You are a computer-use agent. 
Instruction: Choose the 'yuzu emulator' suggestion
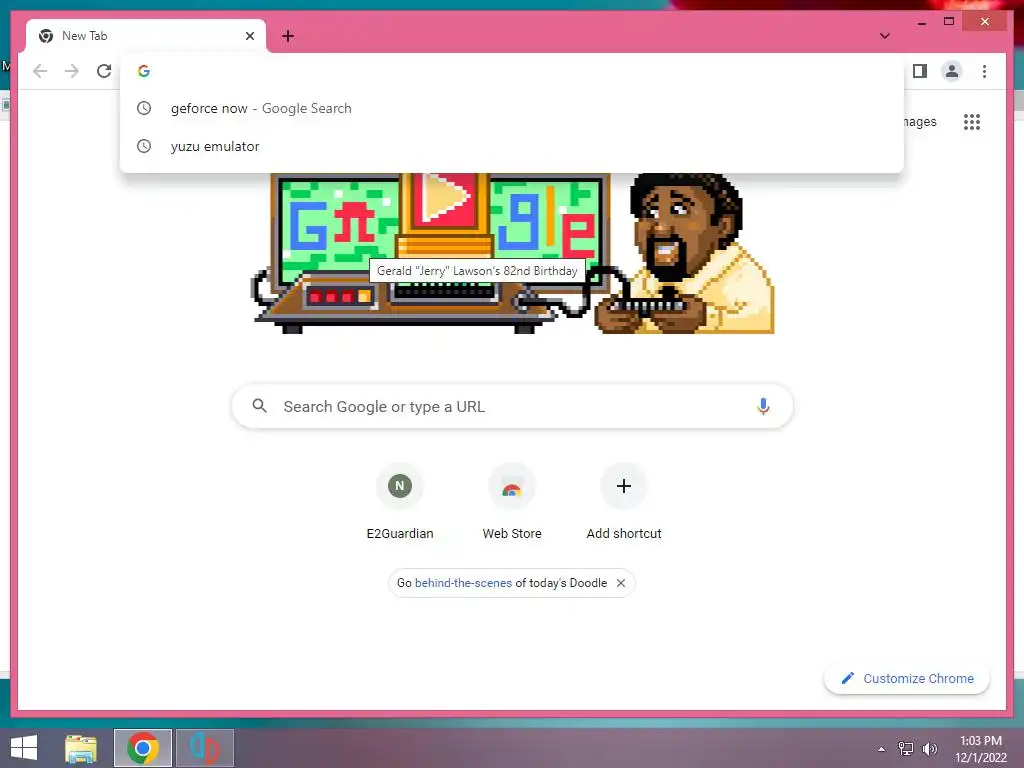[x=512, y=146]
